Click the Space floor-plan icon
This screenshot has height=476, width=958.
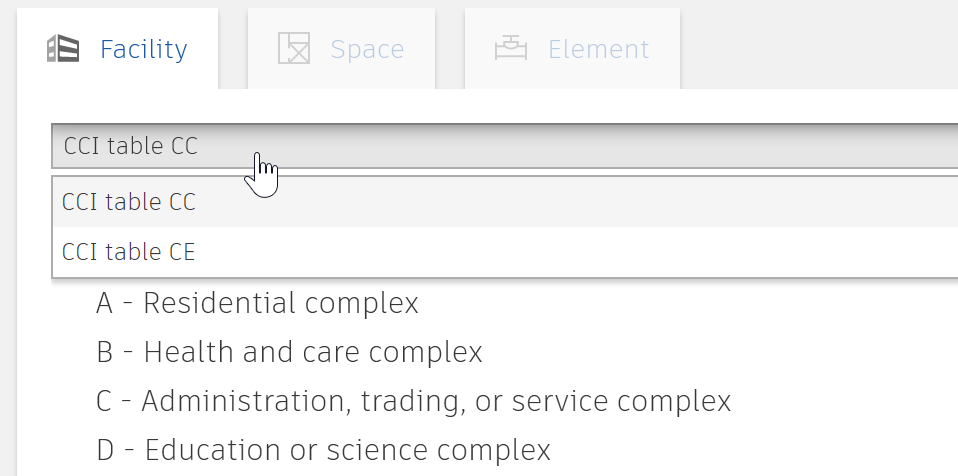(x=294, y=48)
